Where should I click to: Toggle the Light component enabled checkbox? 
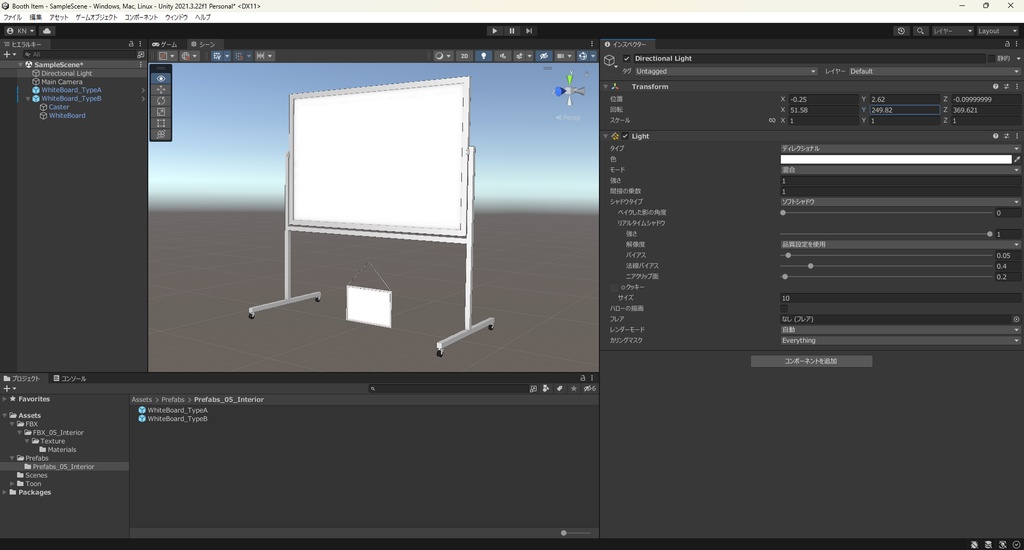(x=625, y=136)
